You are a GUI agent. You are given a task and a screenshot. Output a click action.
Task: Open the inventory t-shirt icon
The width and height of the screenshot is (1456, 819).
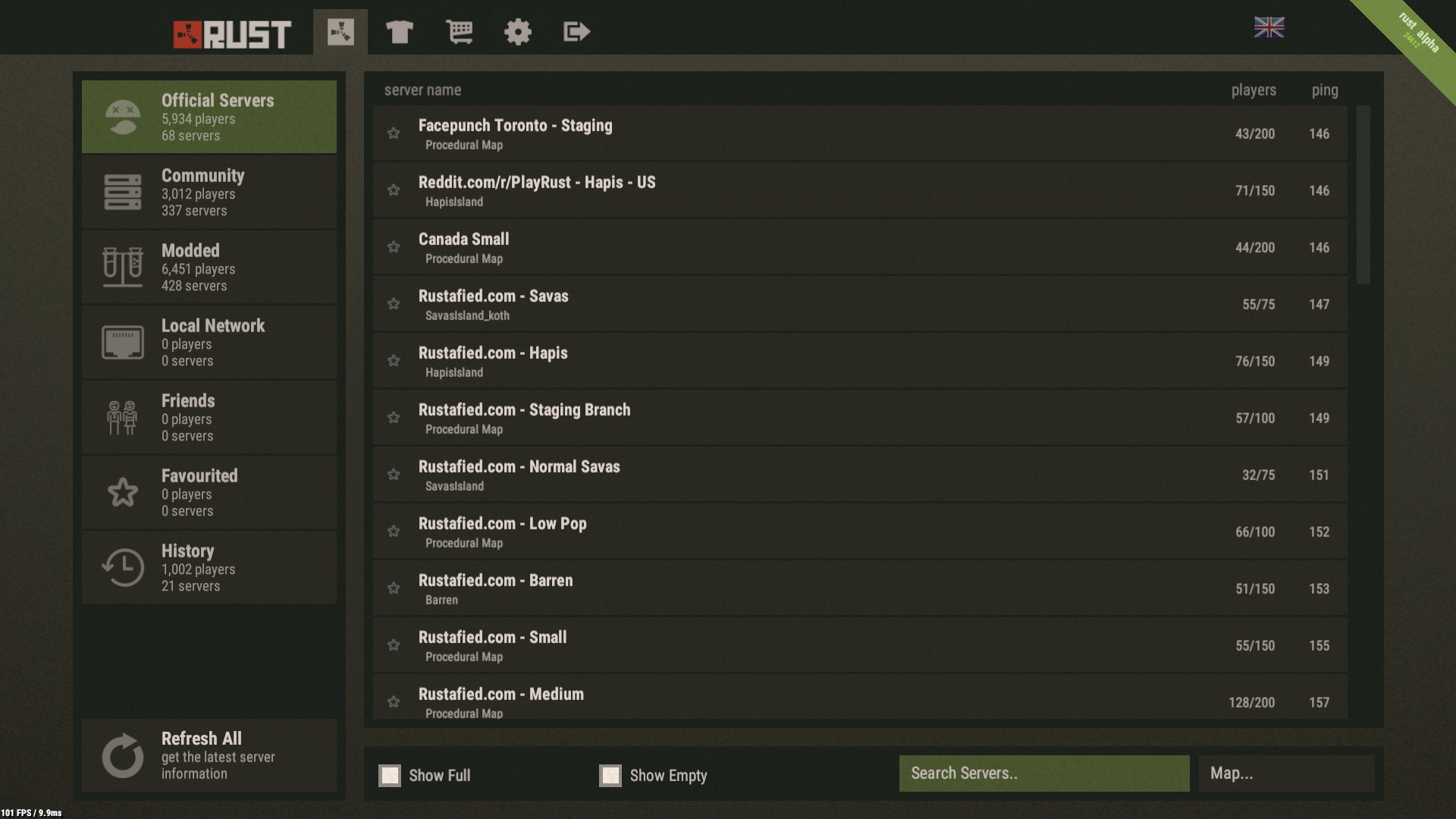point(399,32)
